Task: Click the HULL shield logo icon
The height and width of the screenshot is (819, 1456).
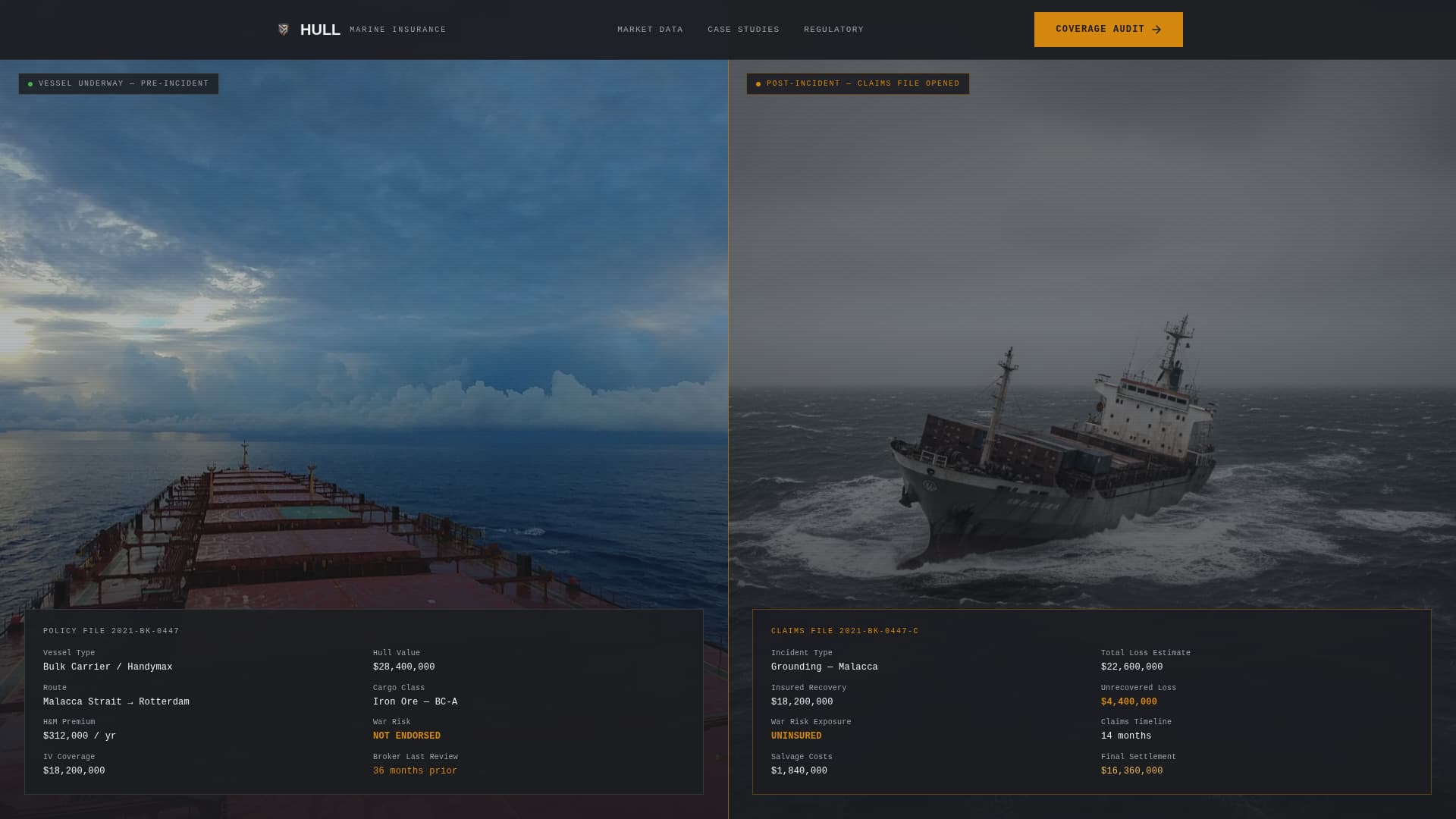Action: [x=284, y=30]
